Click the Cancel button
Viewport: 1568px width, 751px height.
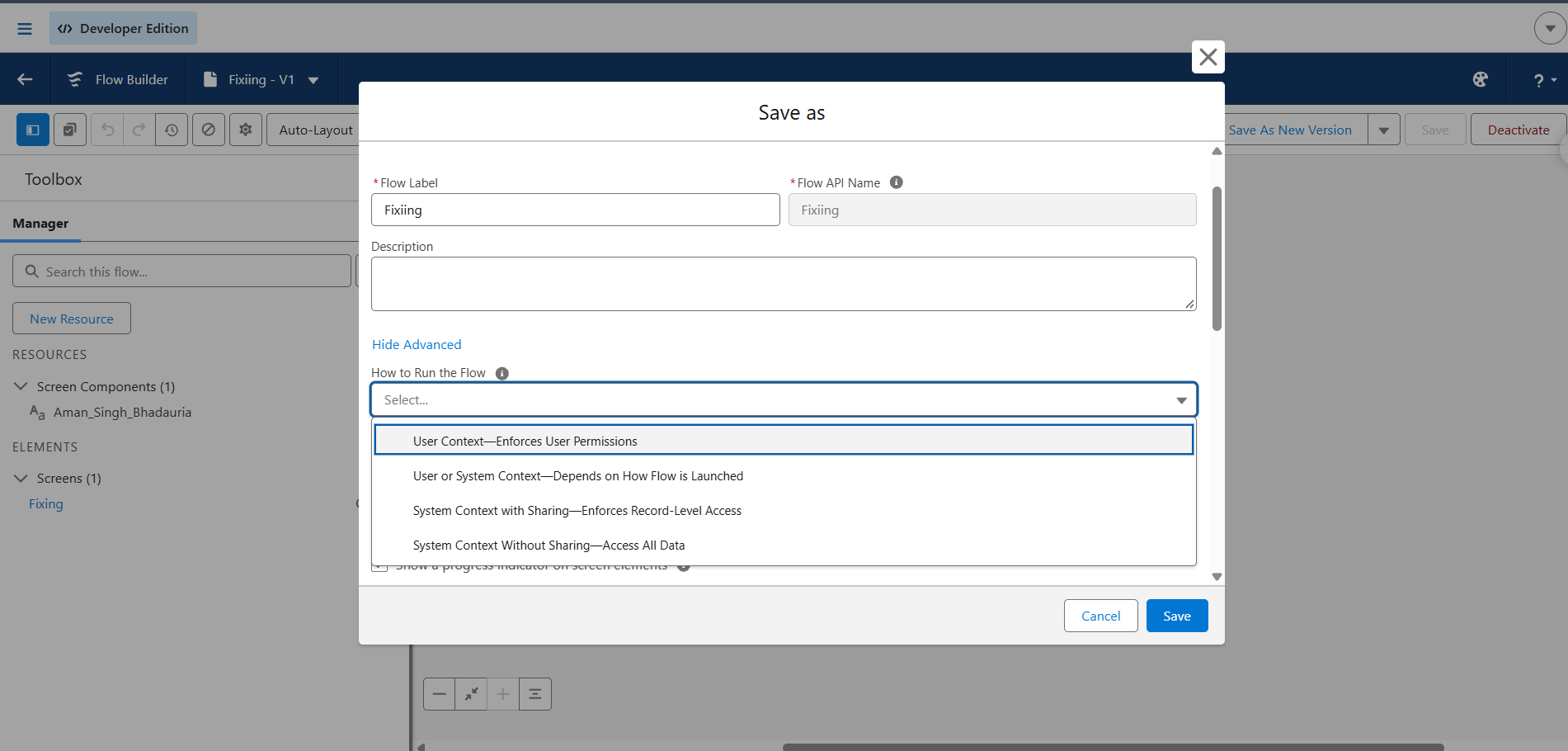(1100, 616)
